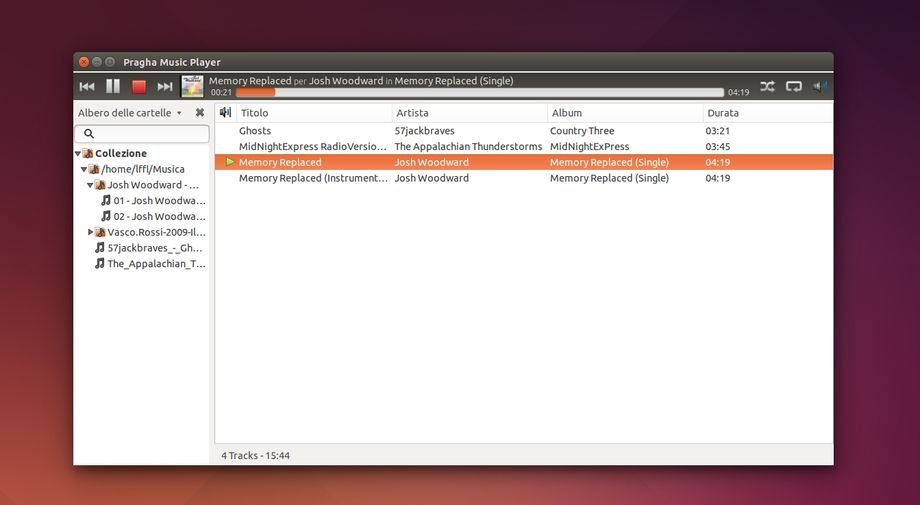The width and height of the screenshot is (920, 505).
Task: Sort tracks by Artista column header
Action: coord(468,113)
